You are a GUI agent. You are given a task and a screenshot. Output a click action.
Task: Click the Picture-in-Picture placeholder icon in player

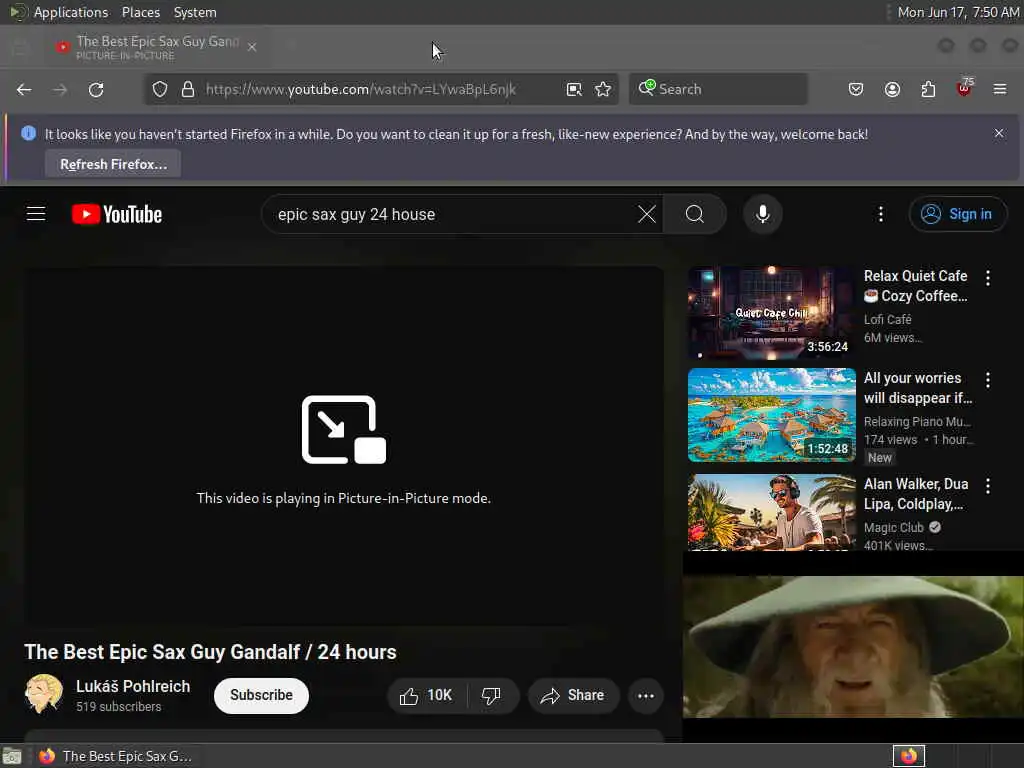[344, 430]
